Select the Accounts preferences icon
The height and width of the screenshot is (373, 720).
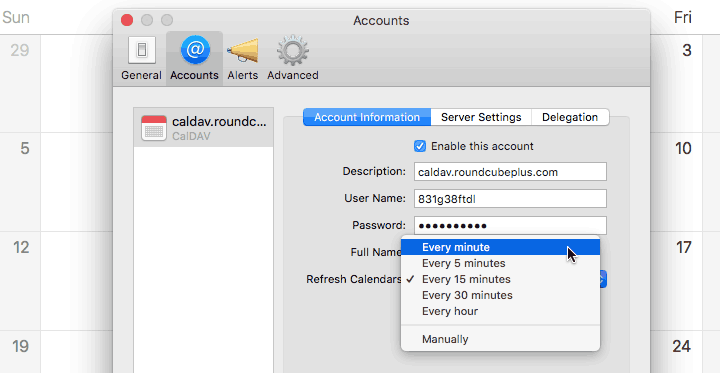pyautogui.click(x=195, y=59)
